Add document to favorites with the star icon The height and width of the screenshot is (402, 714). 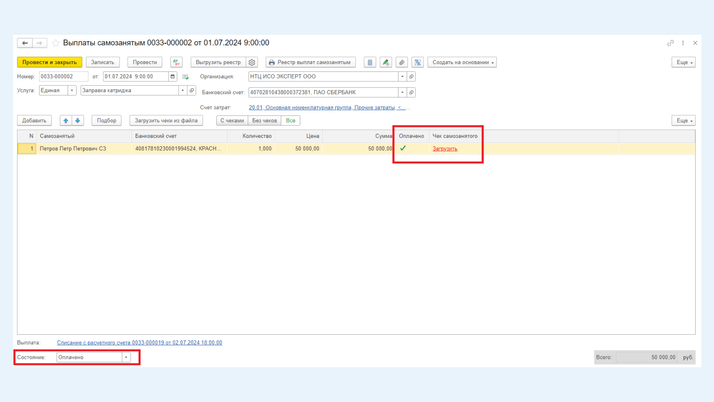coord(56,43)
